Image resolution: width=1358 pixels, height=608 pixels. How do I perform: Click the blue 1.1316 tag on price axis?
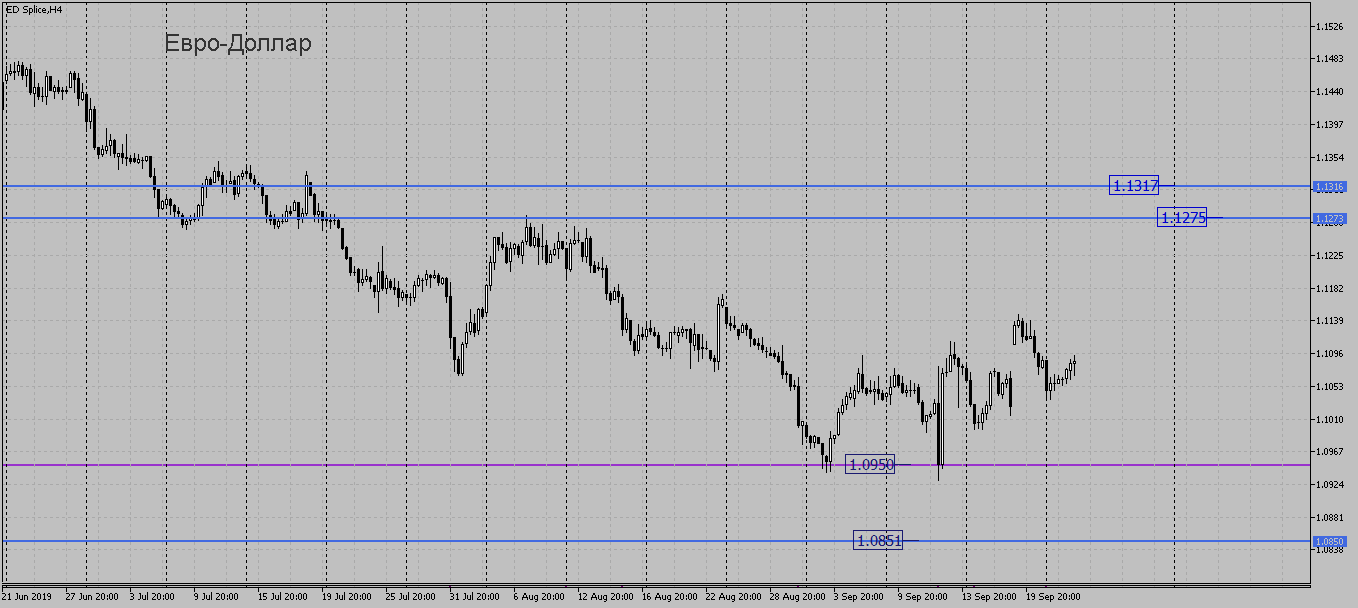1330,186
